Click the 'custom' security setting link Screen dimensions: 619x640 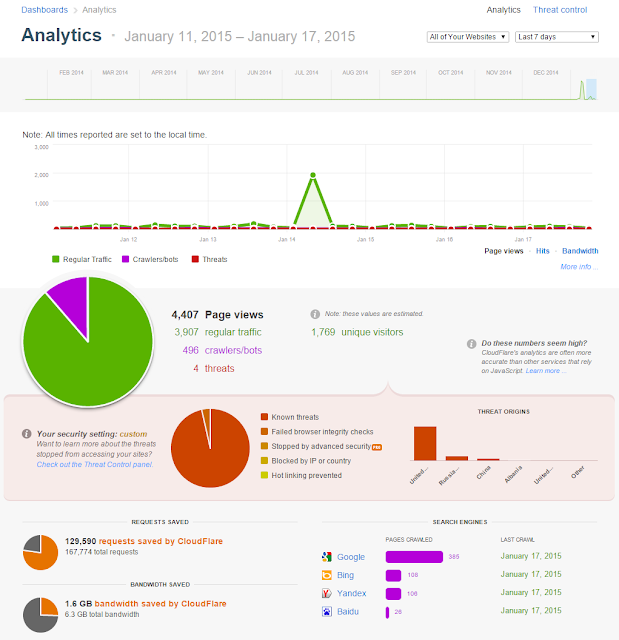[133, 434]
